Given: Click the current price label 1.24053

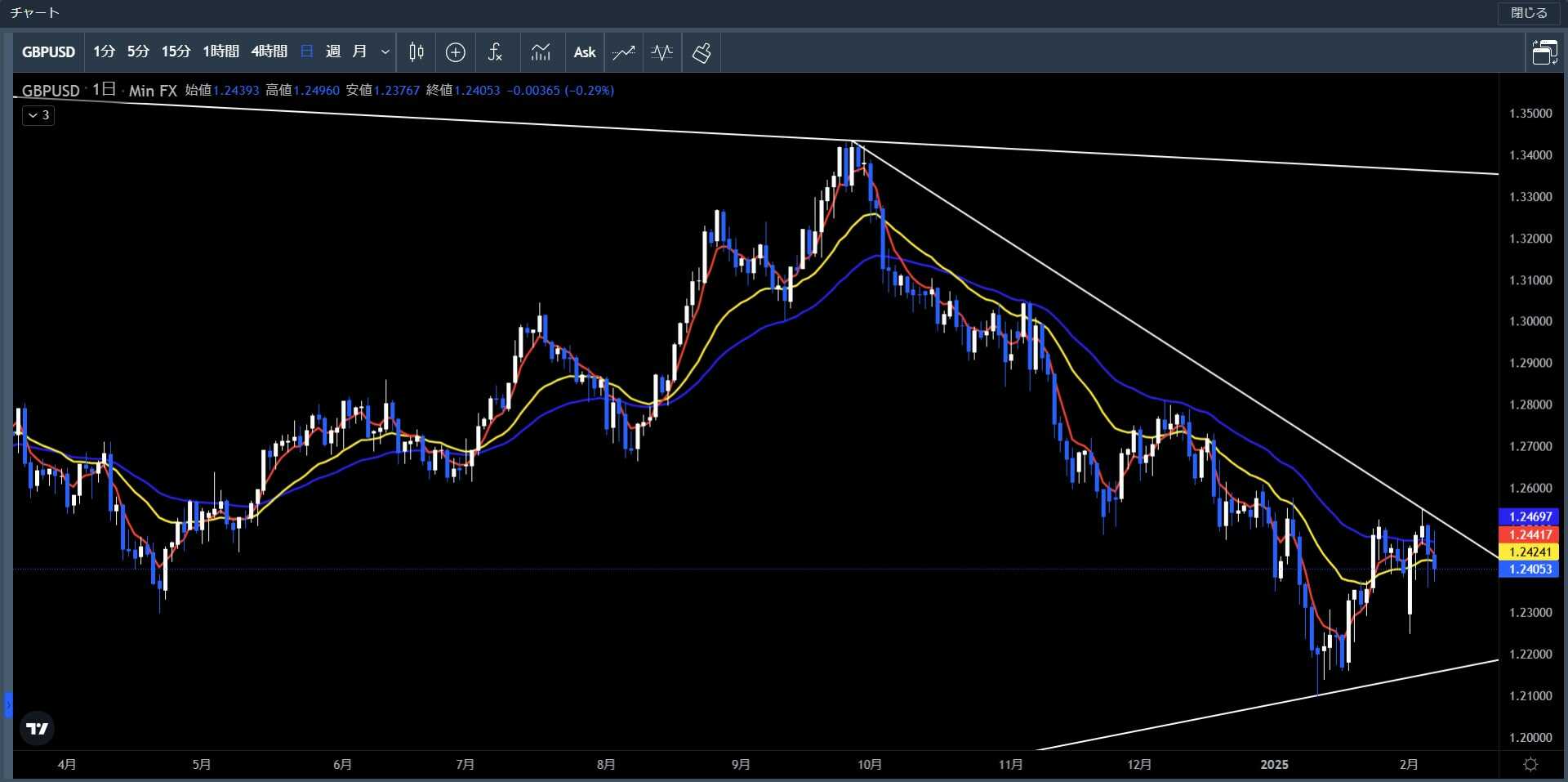Looking at the screenshot, I should click(x=1530, y=569).
